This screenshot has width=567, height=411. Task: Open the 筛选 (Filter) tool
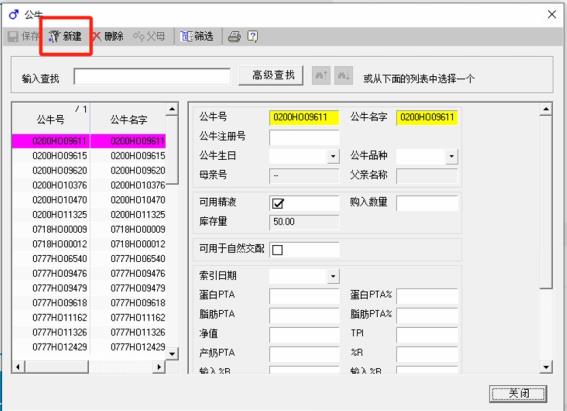click(x=197, y=36)
